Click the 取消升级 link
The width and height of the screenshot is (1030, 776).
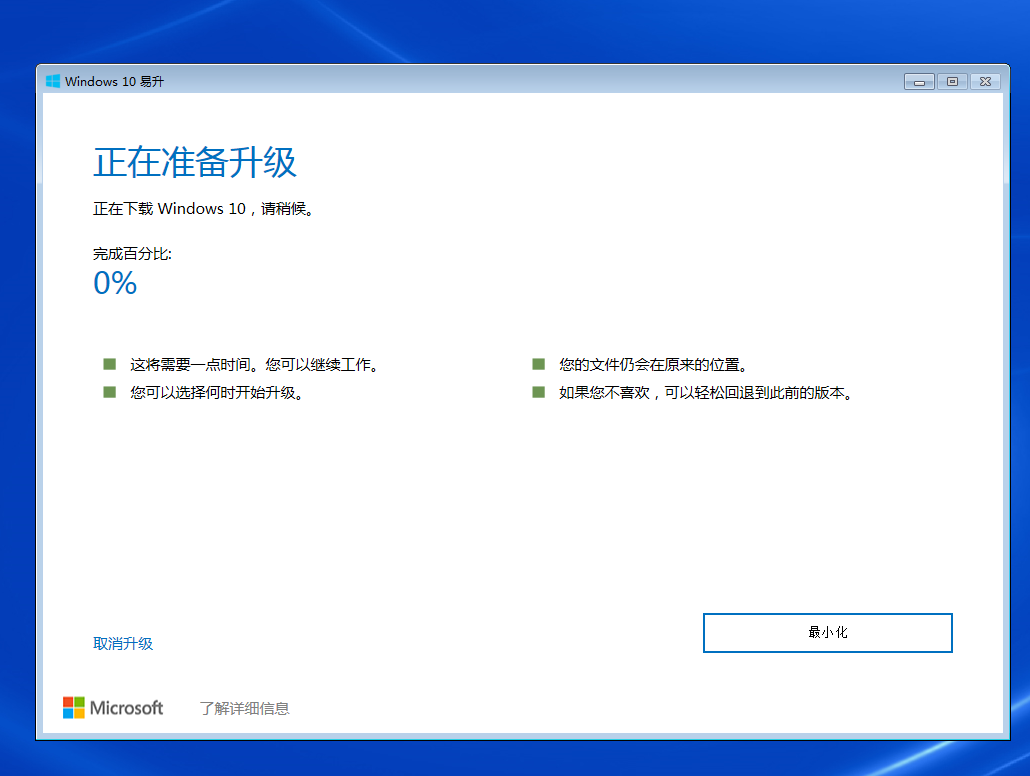[123, 643]
